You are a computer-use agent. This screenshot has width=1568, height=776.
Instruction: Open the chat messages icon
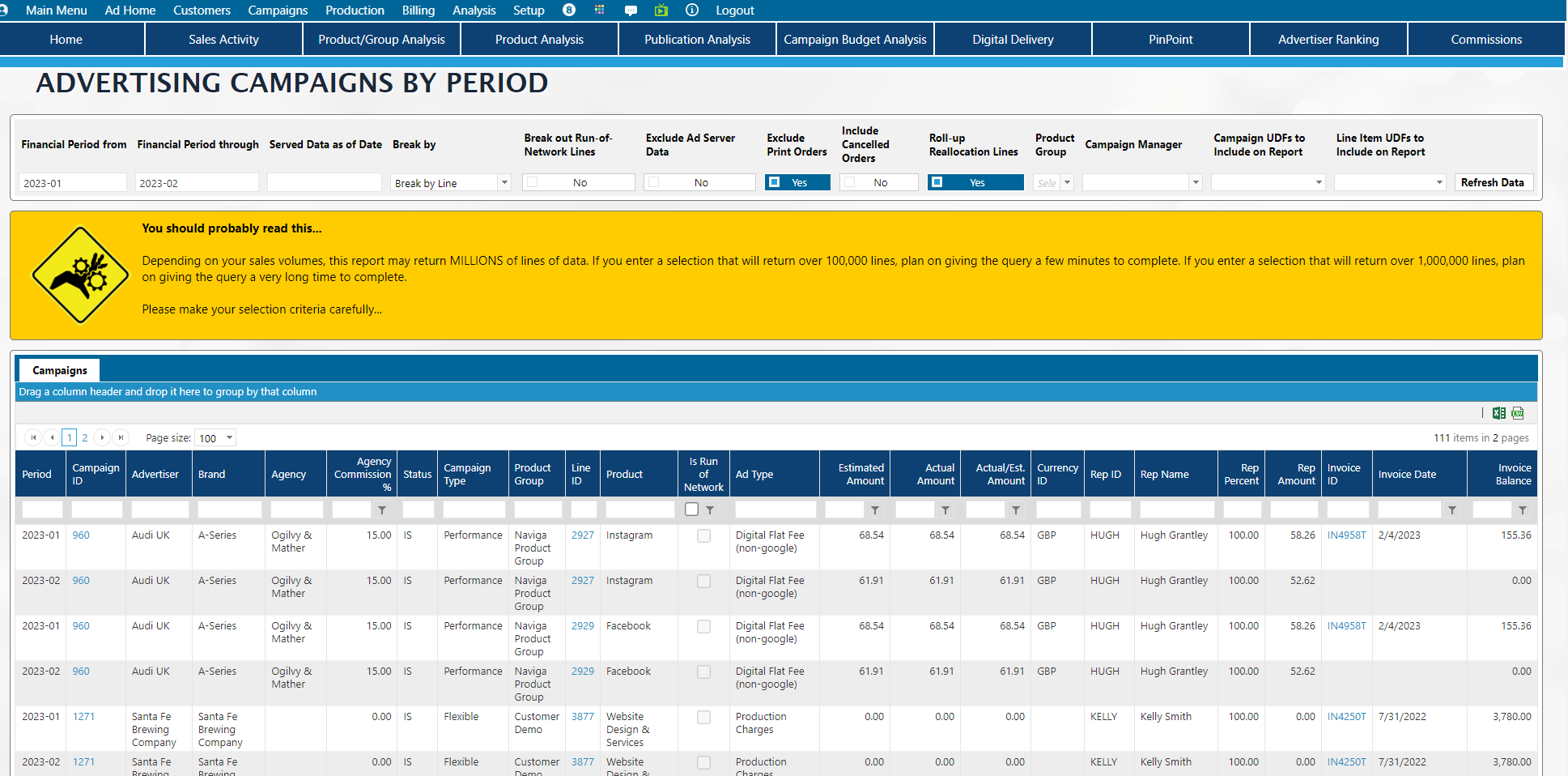pyautogui.click(x=631, y=11)
